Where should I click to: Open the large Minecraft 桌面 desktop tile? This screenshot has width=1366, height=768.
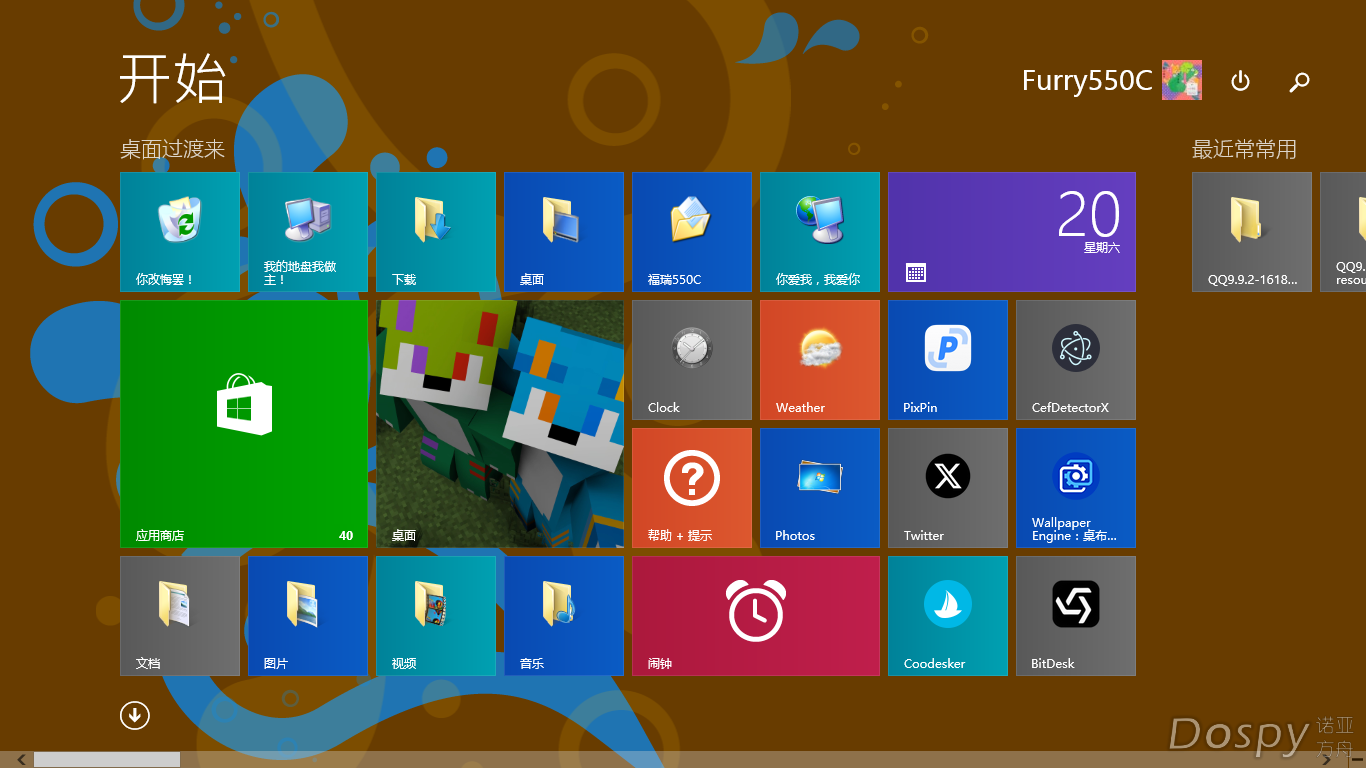500,424
